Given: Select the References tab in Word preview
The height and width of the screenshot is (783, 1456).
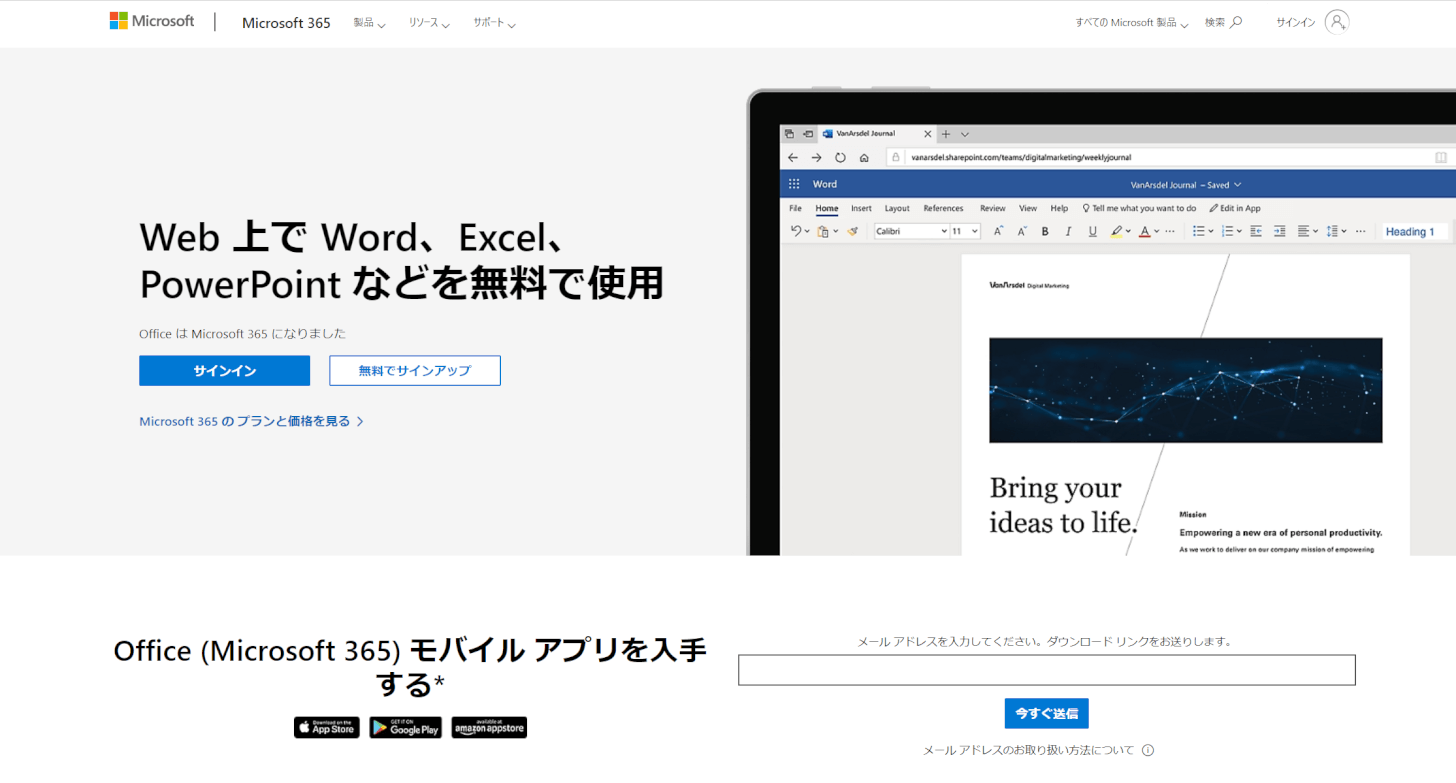Looking at the screenshot, I should pyautogui.click(x=943, y=208).
